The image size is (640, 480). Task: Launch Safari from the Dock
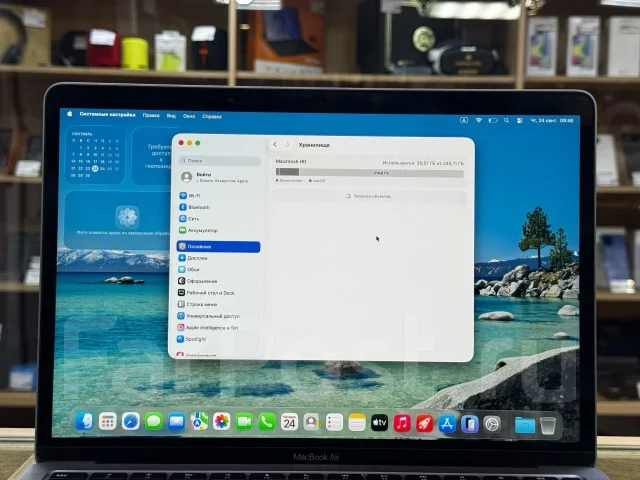coord(131,422)
